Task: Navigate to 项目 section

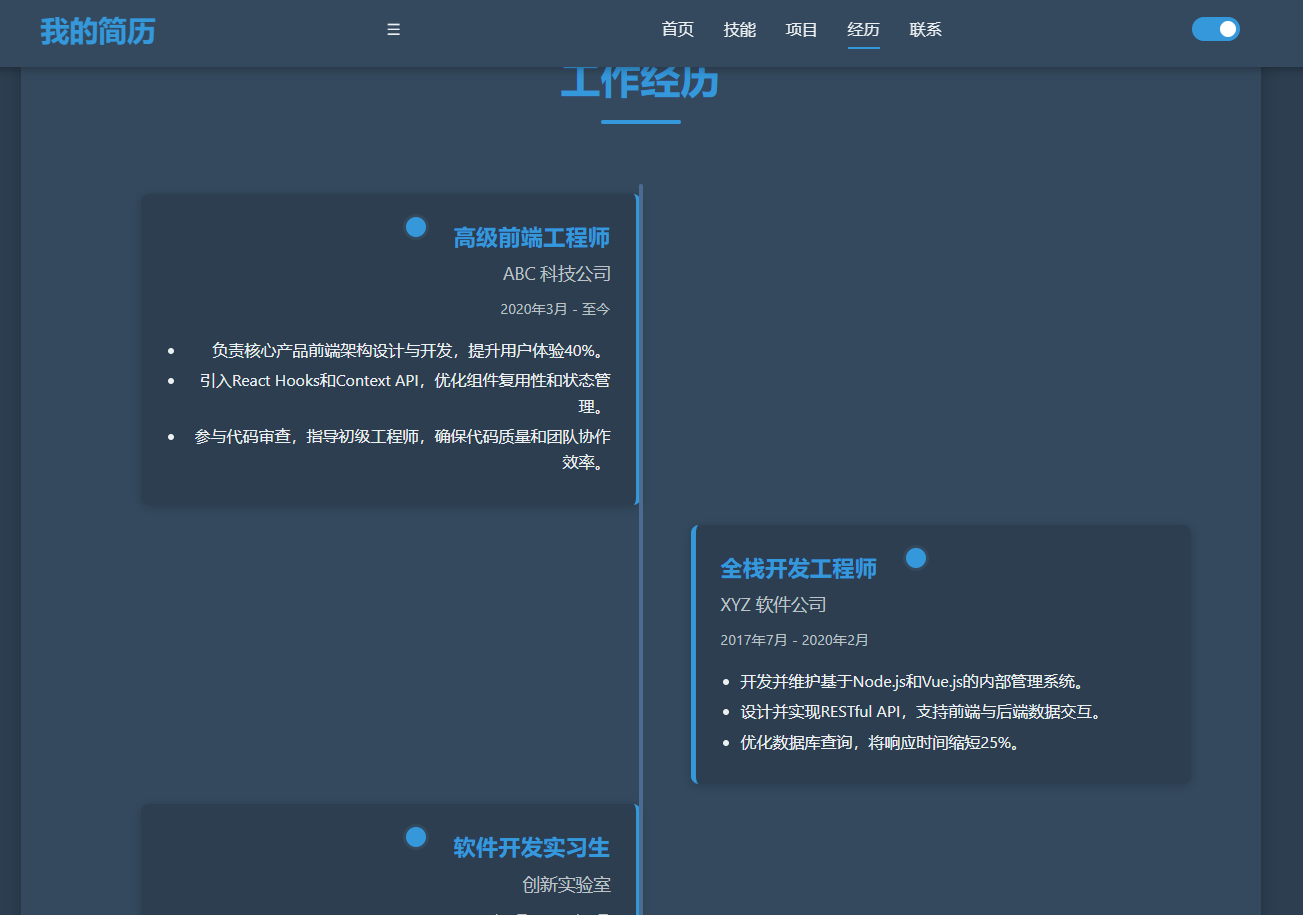Action: point(802,30)
